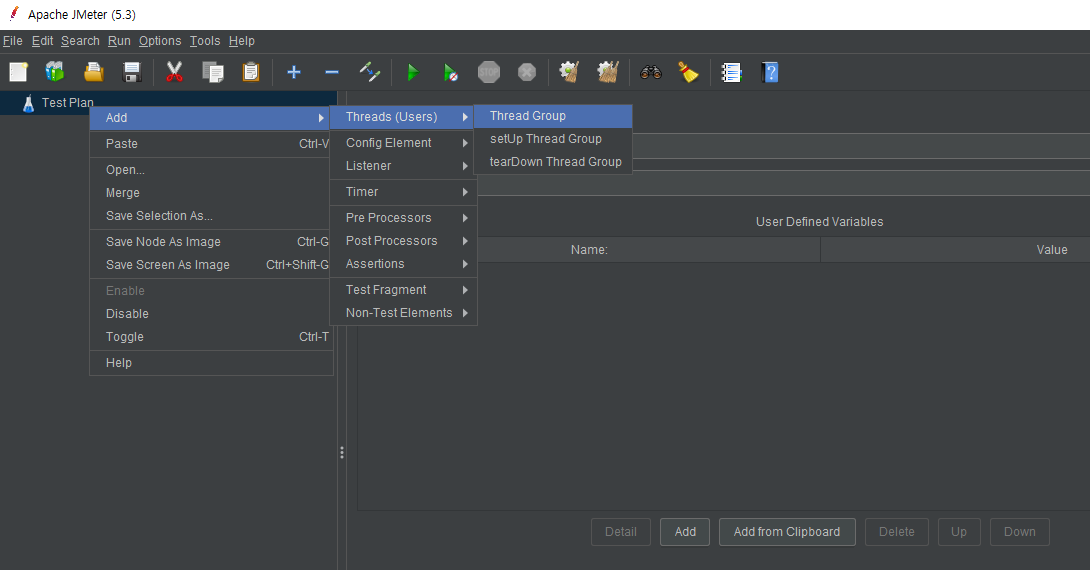This screenshot has height=570, width=1090.
Task: Click the Paste clipboard icon
Action: 251,72
